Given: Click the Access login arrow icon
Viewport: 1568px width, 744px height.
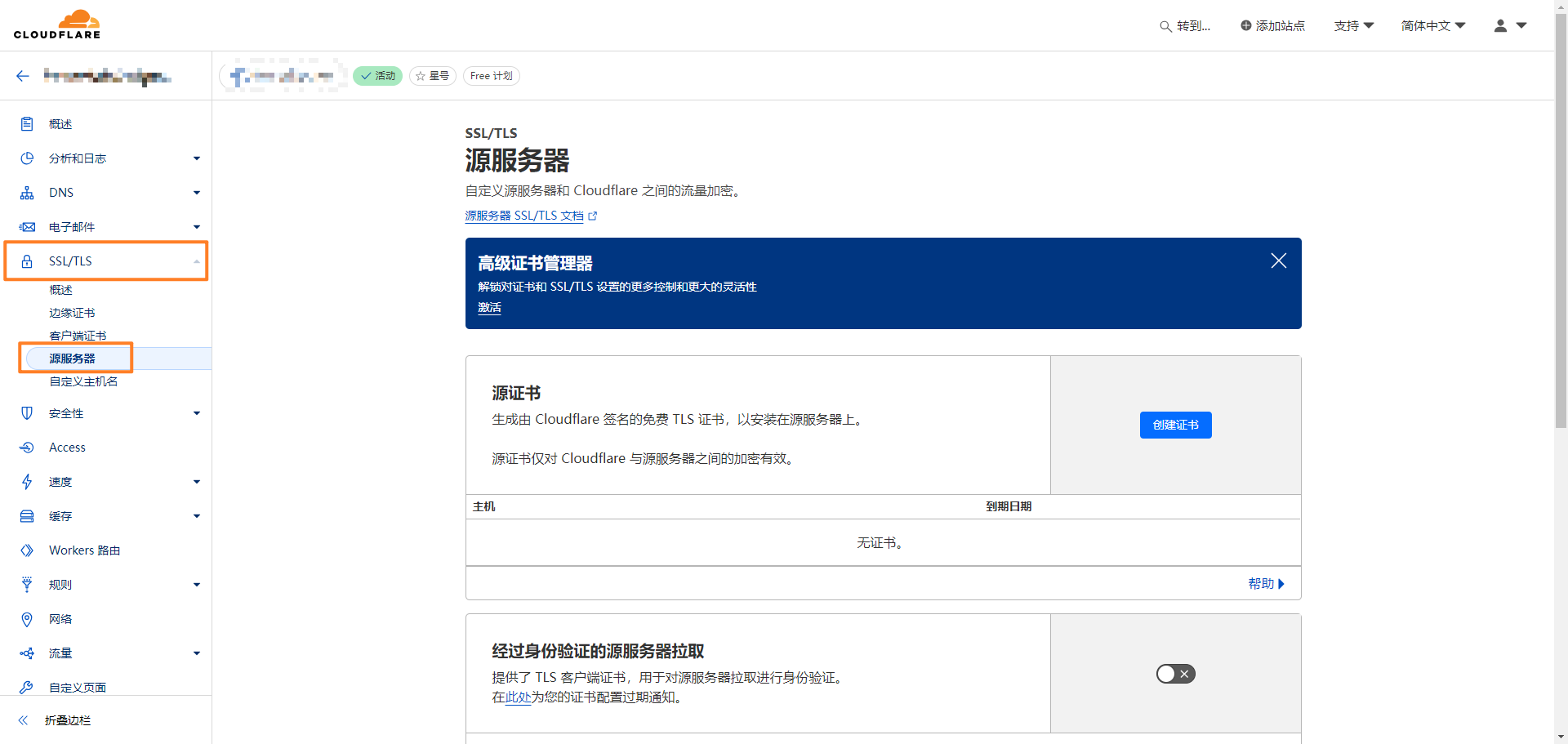Looking at the screenshot, I should pyautogui.click(x=27, y=448).
